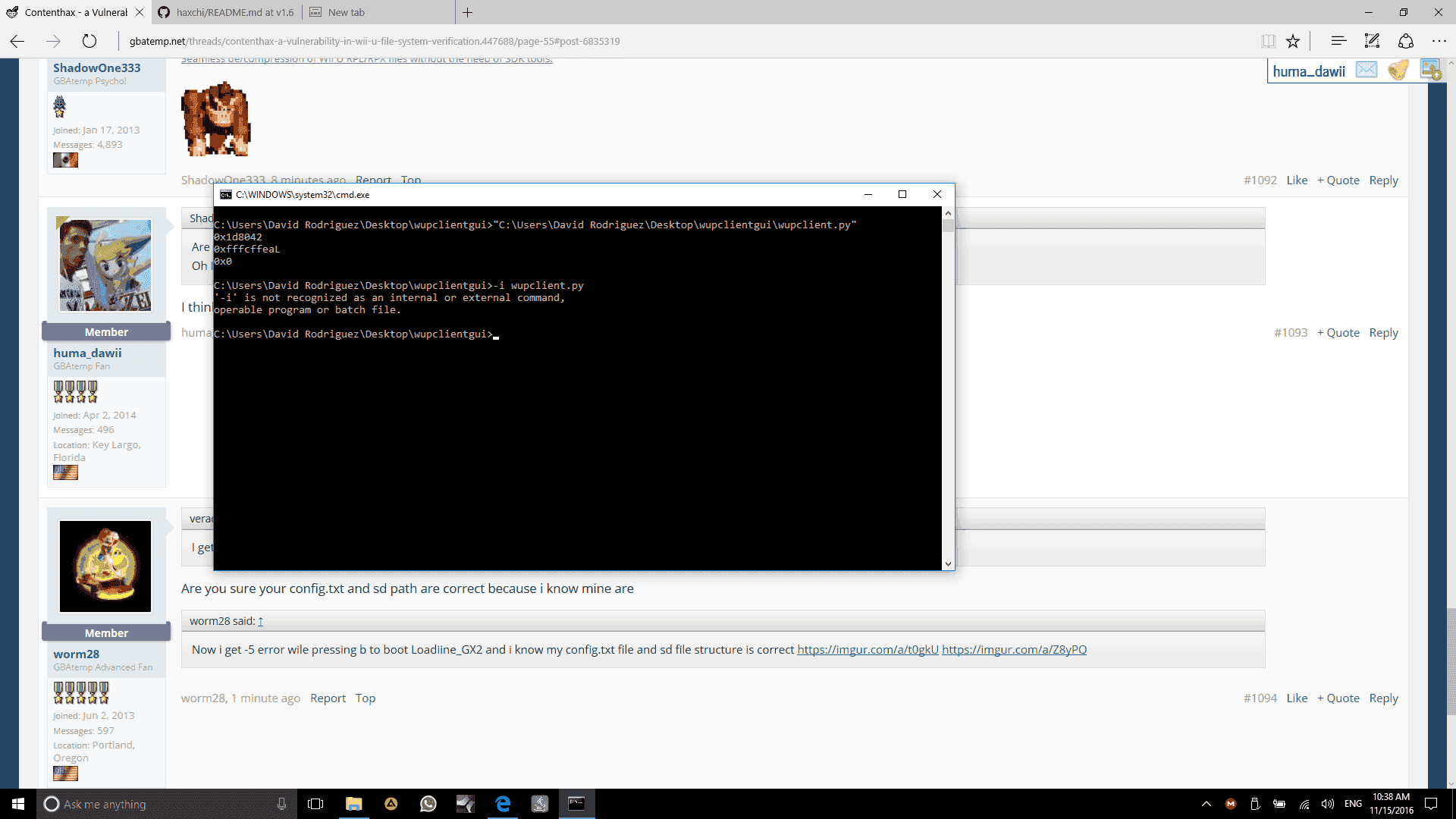The image size is (1456, 819).
Task: Open File Explorer from the taskbar
Action: (x=353, y=804)
